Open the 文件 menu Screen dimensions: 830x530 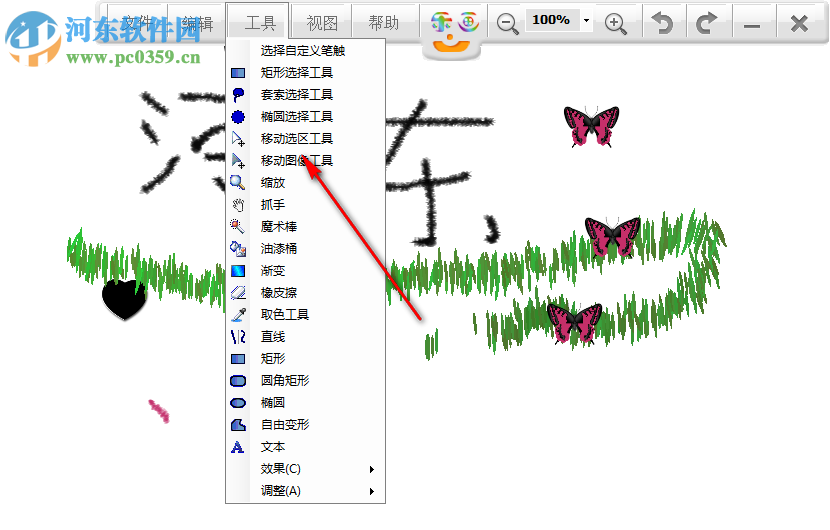point(138,23)
